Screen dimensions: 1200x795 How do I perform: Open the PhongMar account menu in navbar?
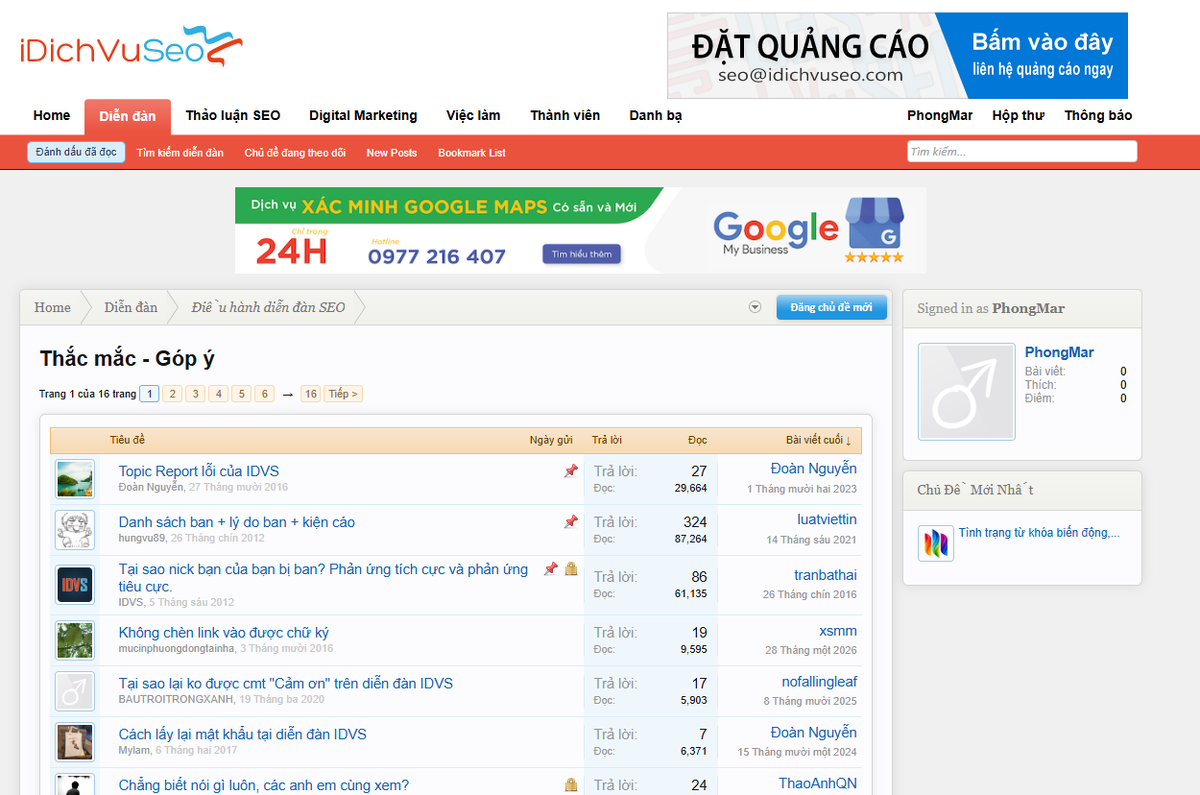tap(939, 116)
